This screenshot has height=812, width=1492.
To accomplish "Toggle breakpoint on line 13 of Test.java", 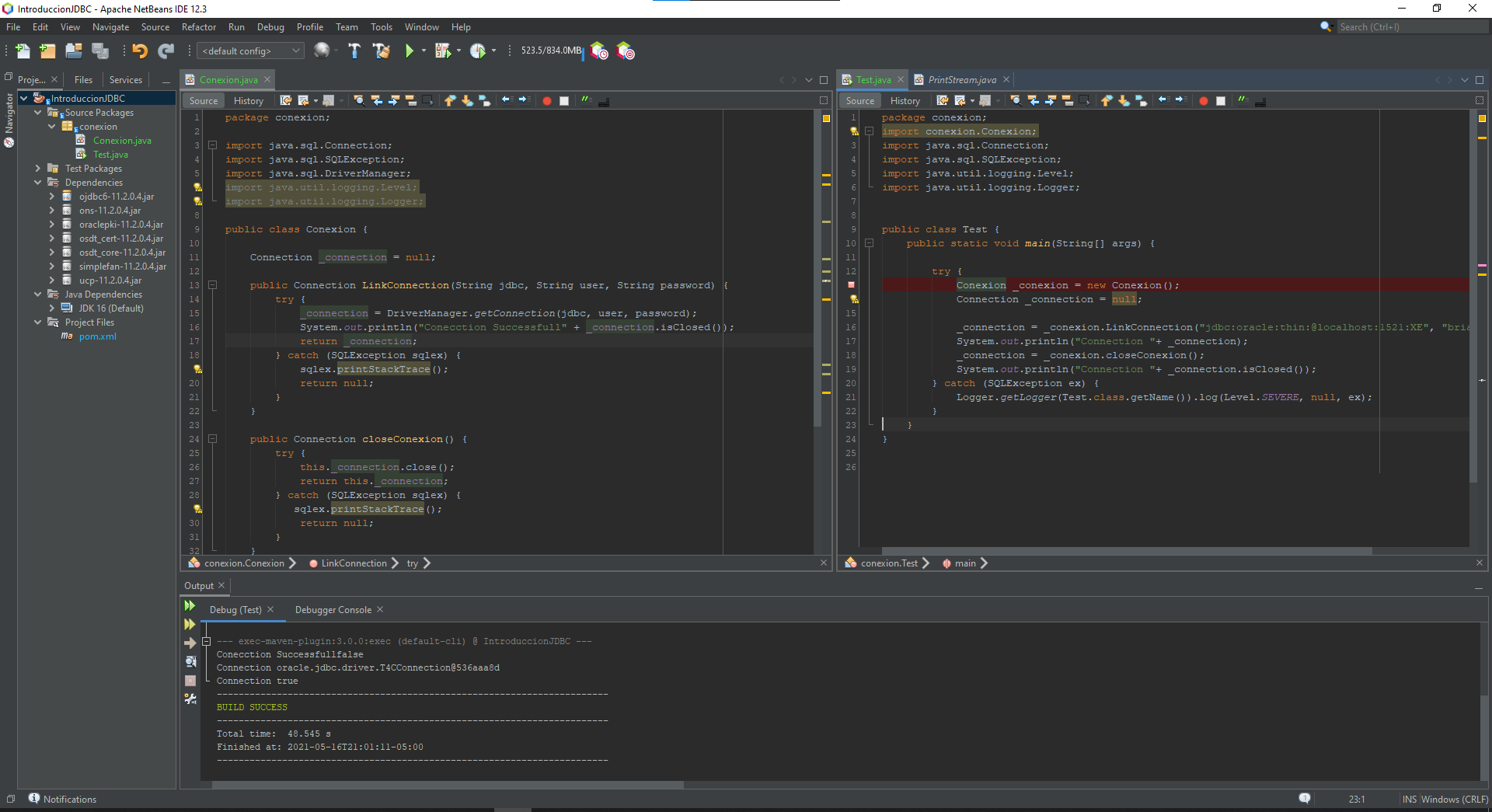I will point(851,285).
